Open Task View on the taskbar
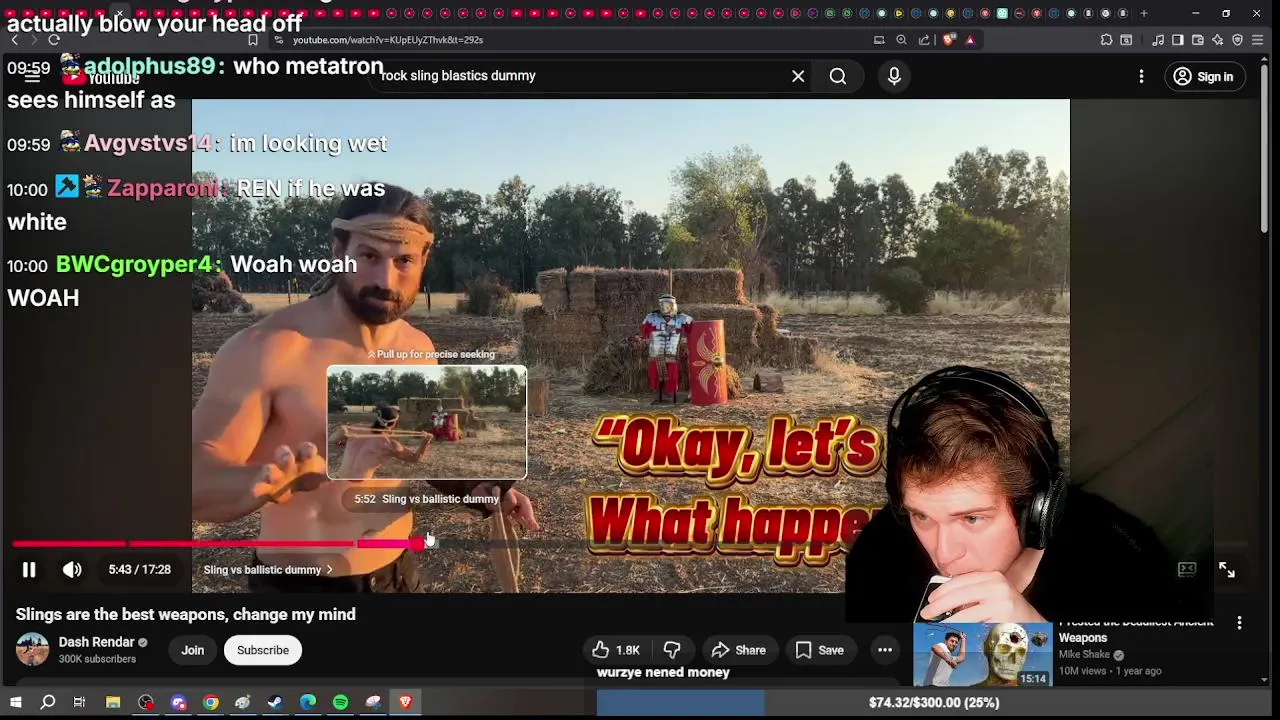The image size is (1280, 720). click(x=79, y=703)
